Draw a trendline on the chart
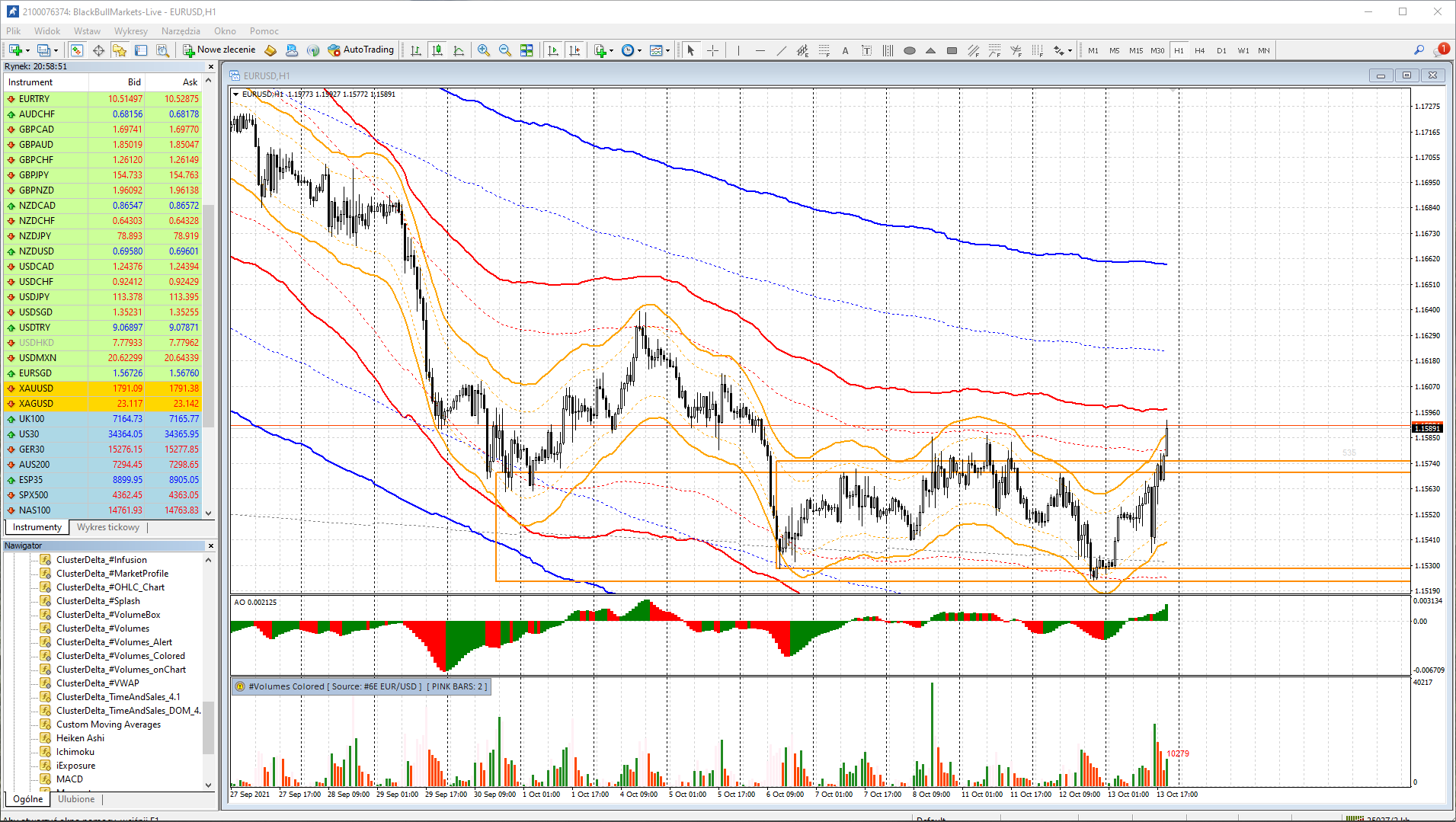Viewport: 1456px width, 822px height. 781,50
